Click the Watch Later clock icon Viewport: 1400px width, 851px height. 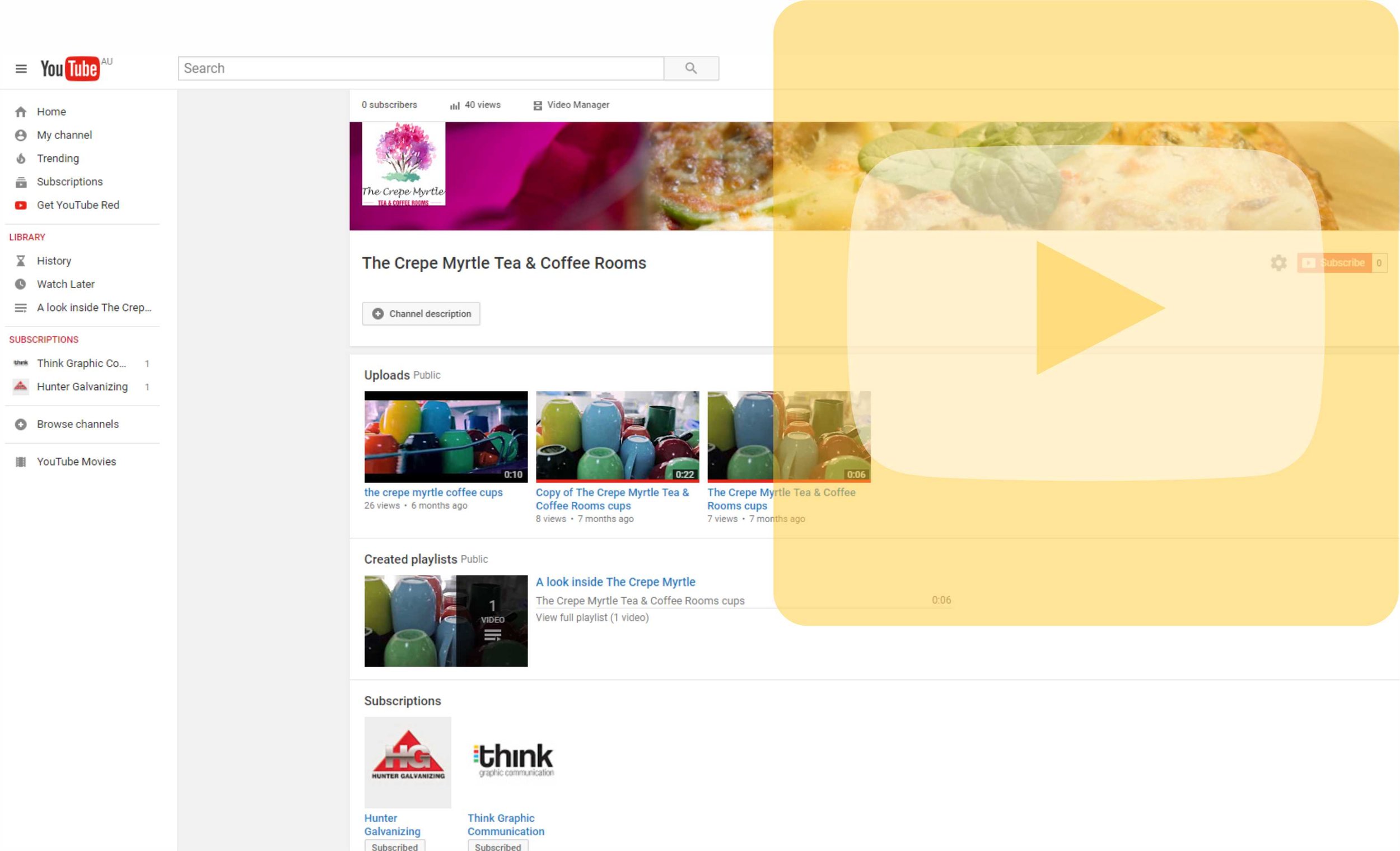[x=21, y=284]
